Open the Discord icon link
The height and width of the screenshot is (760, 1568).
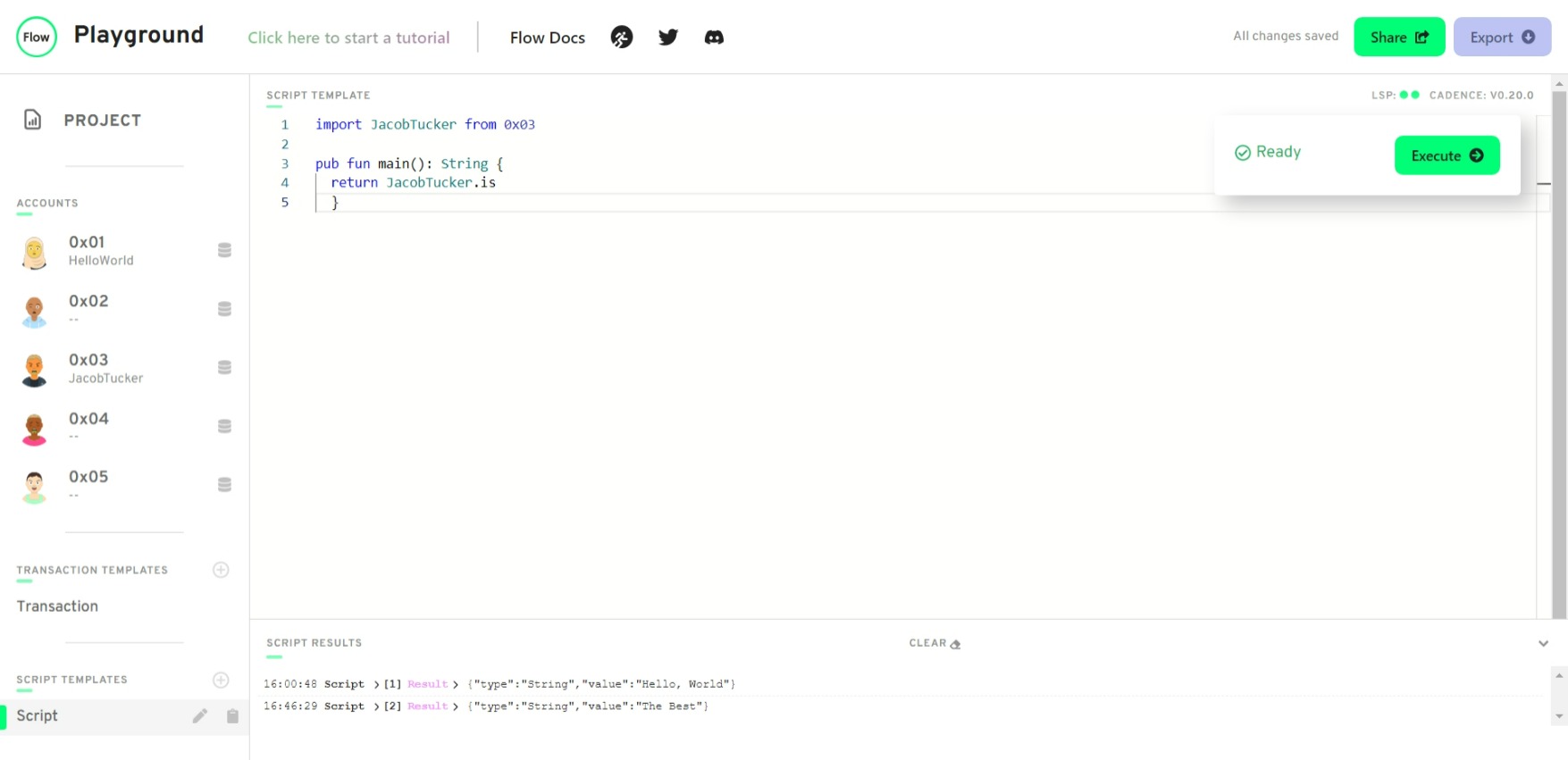[x=714, y=37]
